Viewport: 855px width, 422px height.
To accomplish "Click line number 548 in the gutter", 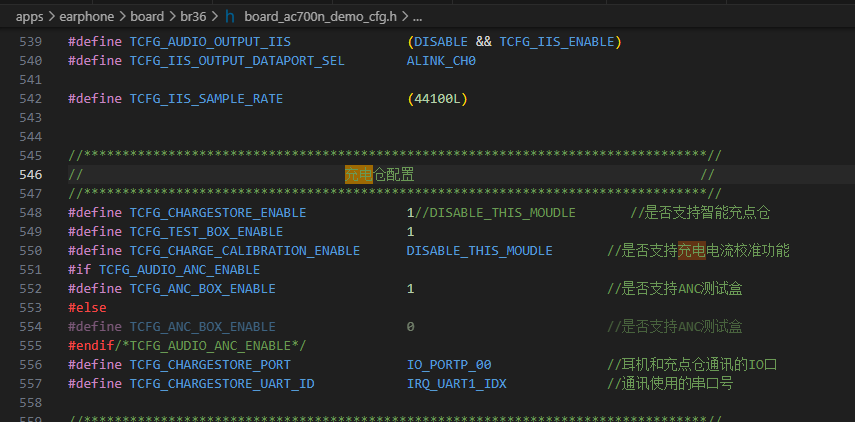I will click(31, 213).
